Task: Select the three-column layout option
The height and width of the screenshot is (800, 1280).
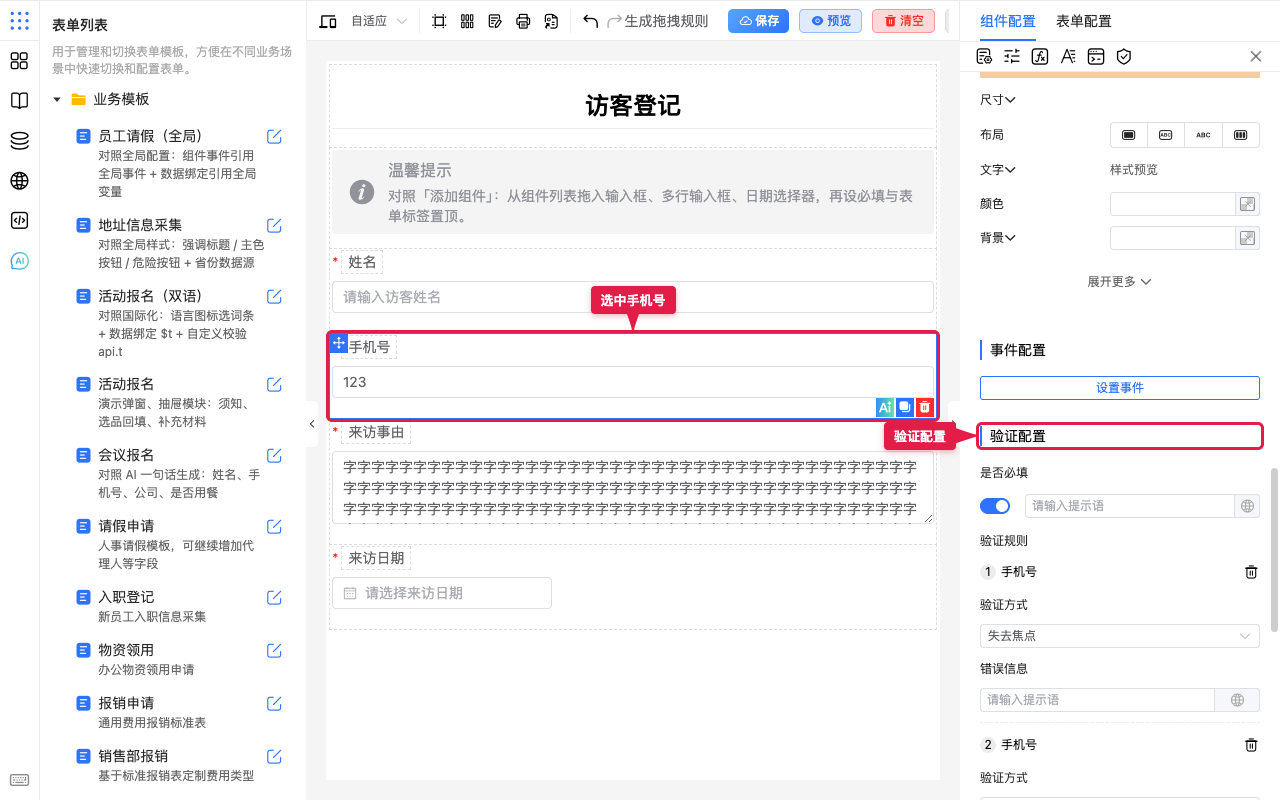Action: pos(1241,135)
